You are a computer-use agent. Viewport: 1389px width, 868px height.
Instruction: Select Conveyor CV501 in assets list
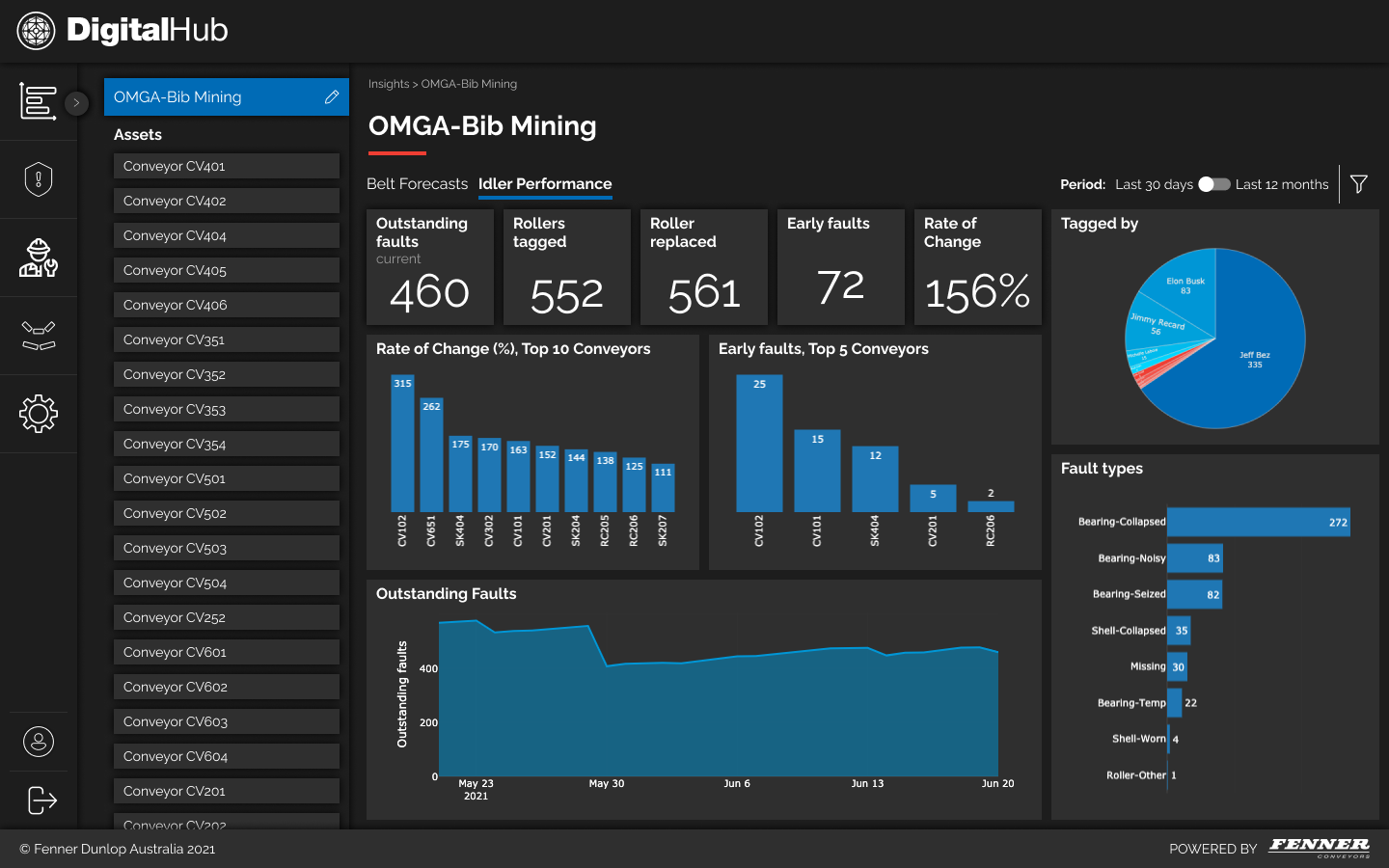(227, 478)
